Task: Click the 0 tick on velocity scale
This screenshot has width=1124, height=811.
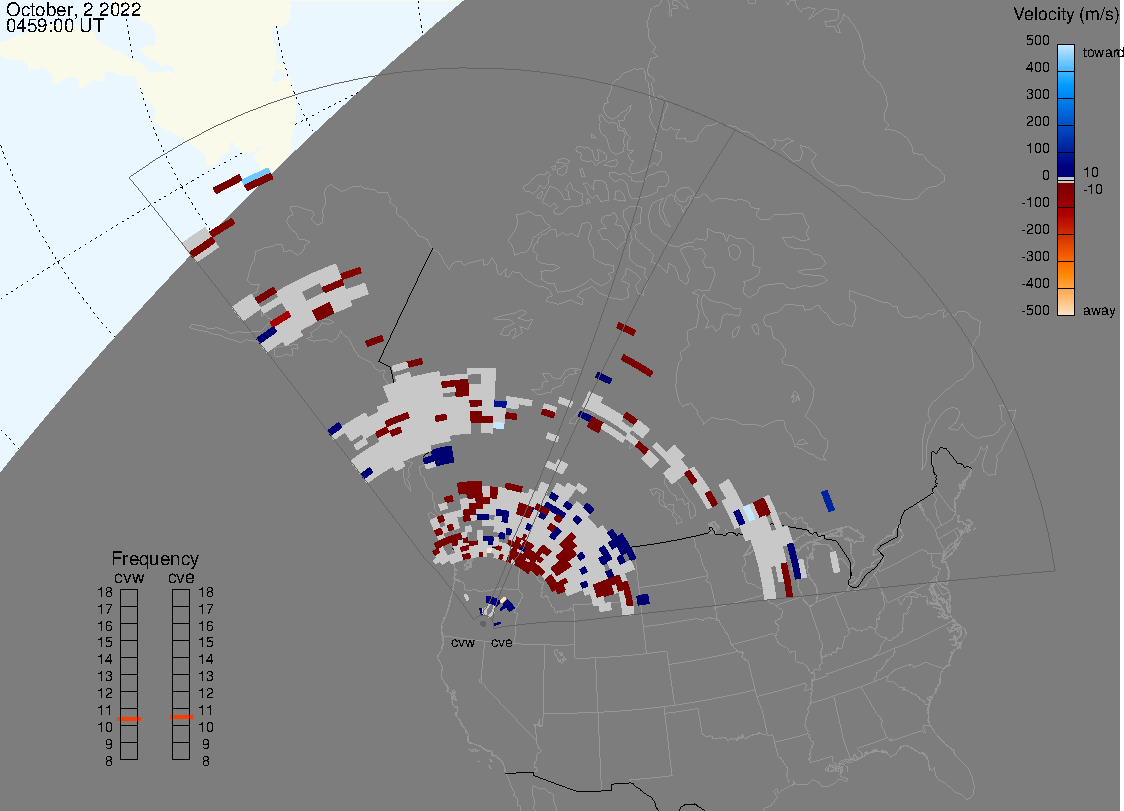Action: (1046, 176)
